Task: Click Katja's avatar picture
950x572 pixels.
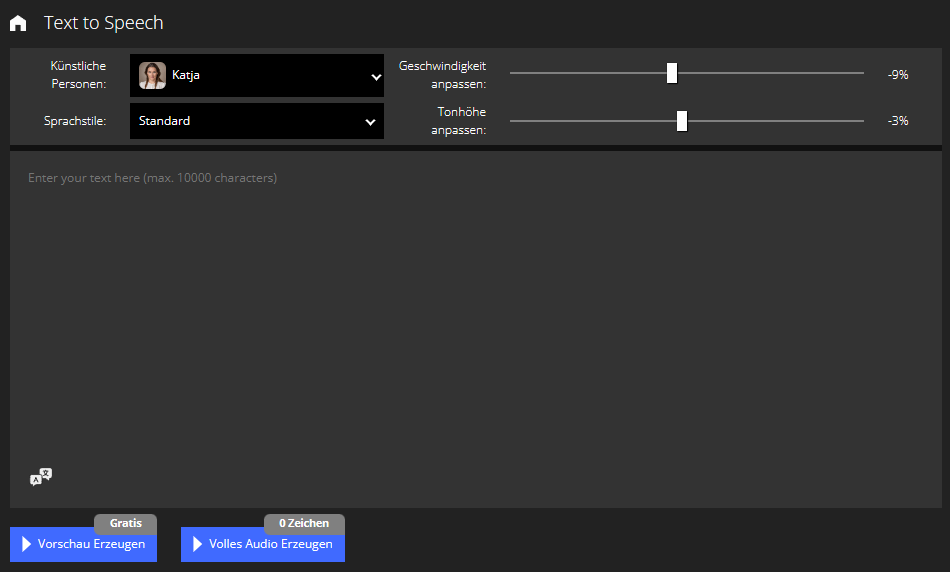Action: (x=152, y=75)
